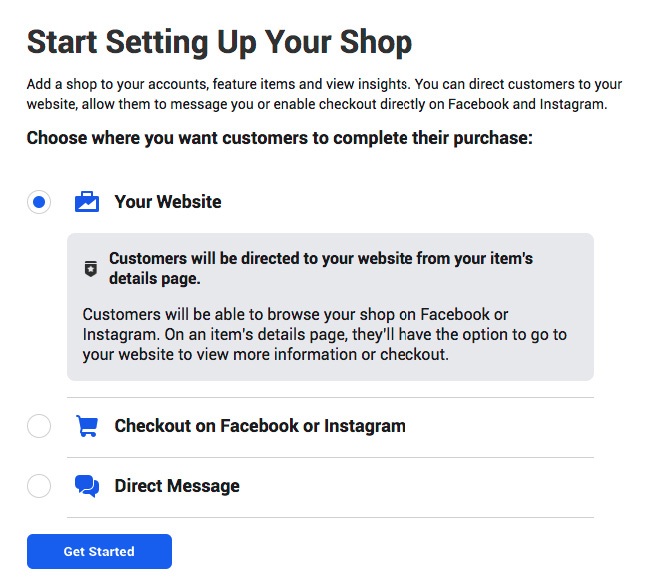Click the Choose where customers complete purchase subheading

point(279,138)
